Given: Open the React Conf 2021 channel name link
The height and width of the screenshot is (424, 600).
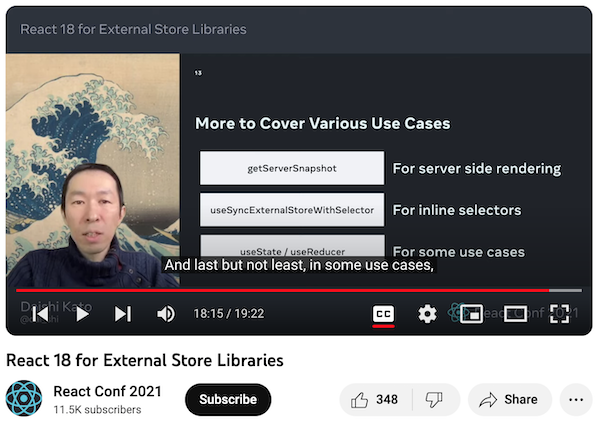Looking at the screenshot, I should (x=107, y=391).
